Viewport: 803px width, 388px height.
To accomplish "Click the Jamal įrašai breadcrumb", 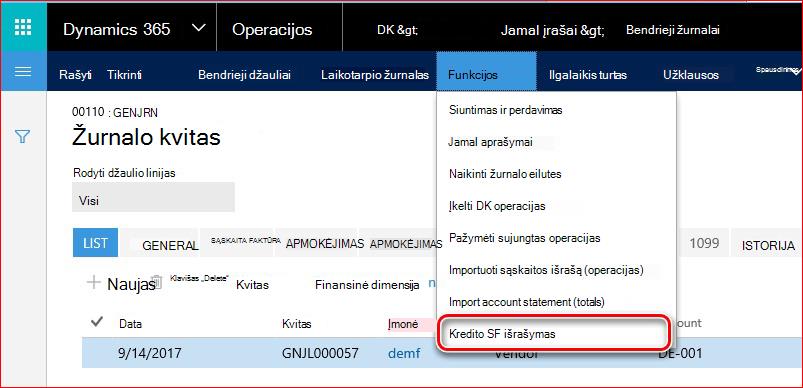I will 553,30.
